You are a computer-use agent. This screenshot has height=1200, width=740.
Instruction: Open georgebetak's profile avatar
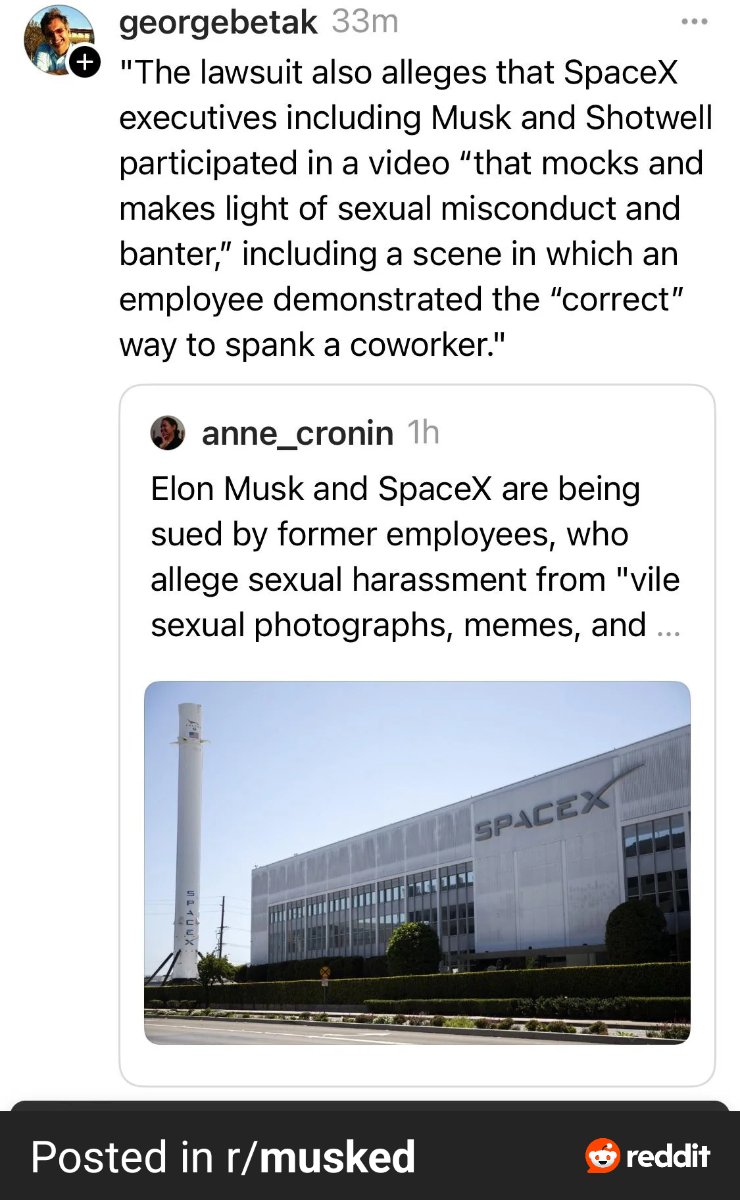point(58,38)
